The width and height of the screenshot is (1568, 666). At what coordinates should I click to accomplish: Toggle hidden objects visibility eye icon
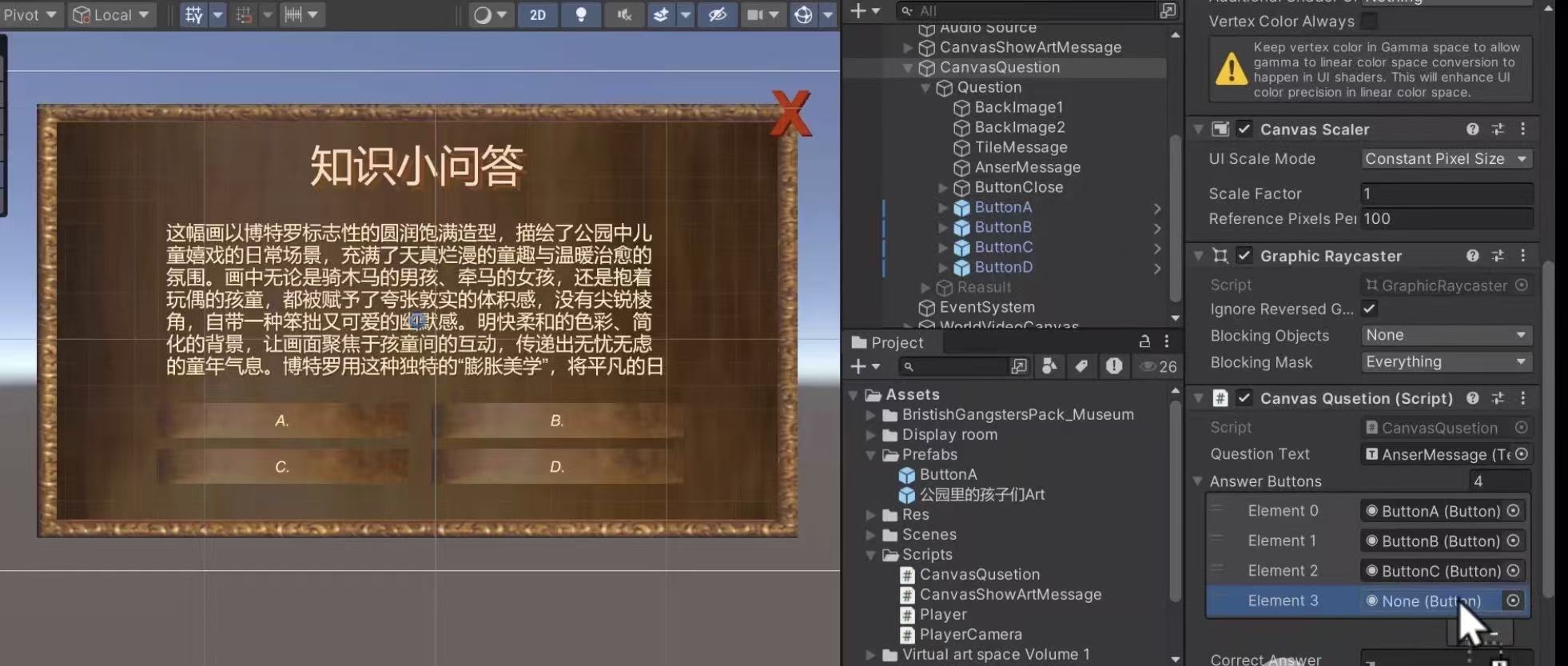718,14
